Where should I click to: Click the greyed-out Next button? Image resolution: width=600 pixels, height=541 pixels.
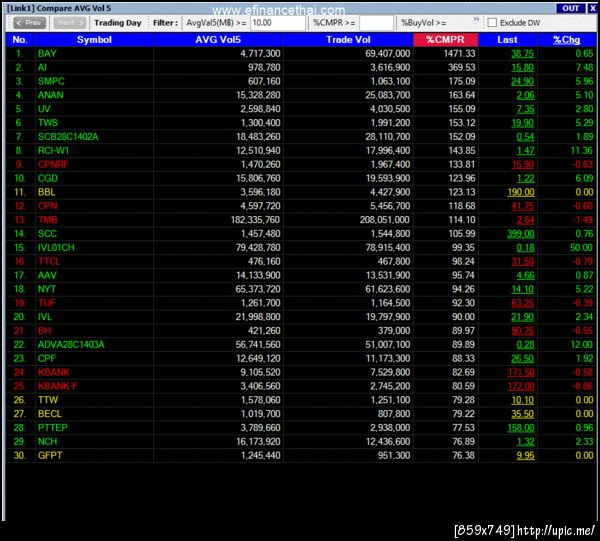coord(70,23)
